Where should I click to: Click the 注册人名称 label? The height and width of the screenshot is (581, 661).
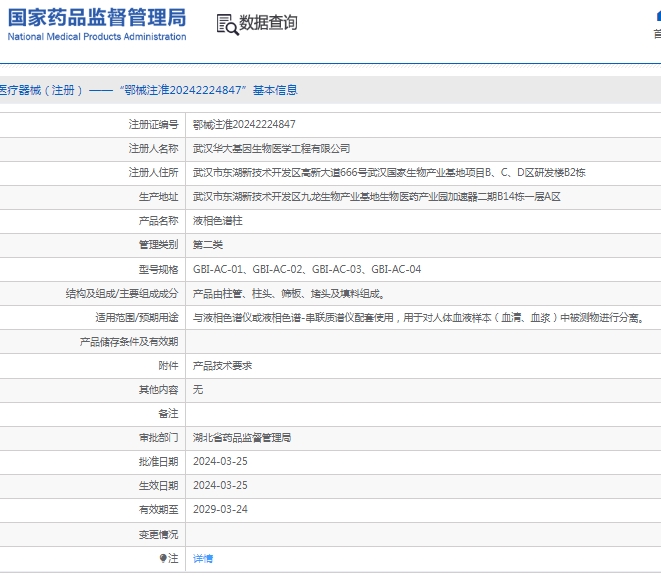[153, 148]
